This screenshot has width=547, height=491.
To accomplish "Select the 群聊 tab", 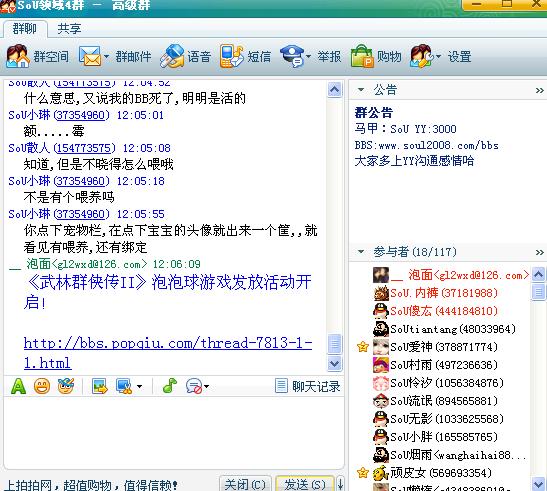I will tap(24, 28).
